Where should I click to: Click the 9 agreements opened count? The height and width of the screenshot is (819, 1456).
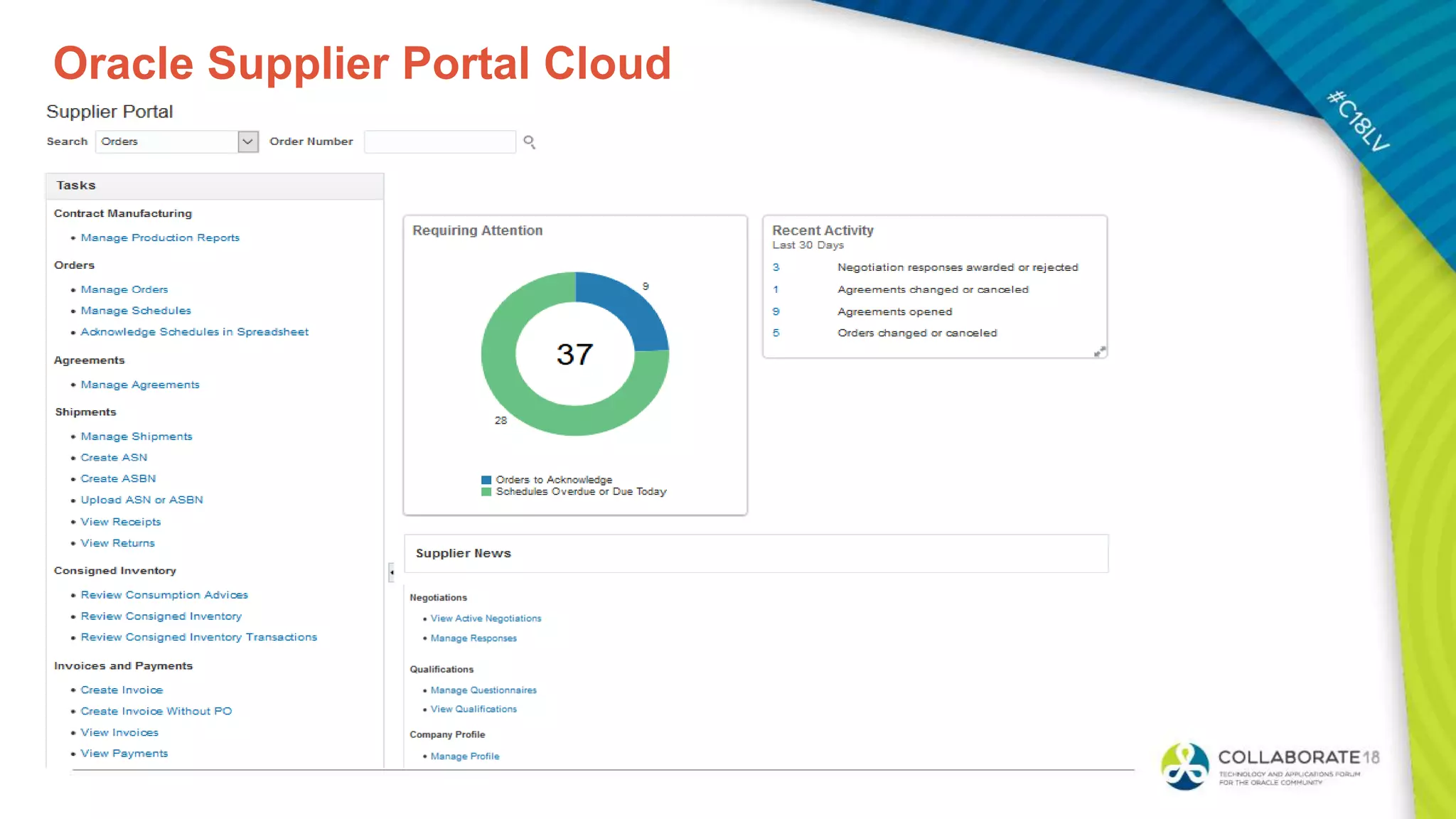776,311
